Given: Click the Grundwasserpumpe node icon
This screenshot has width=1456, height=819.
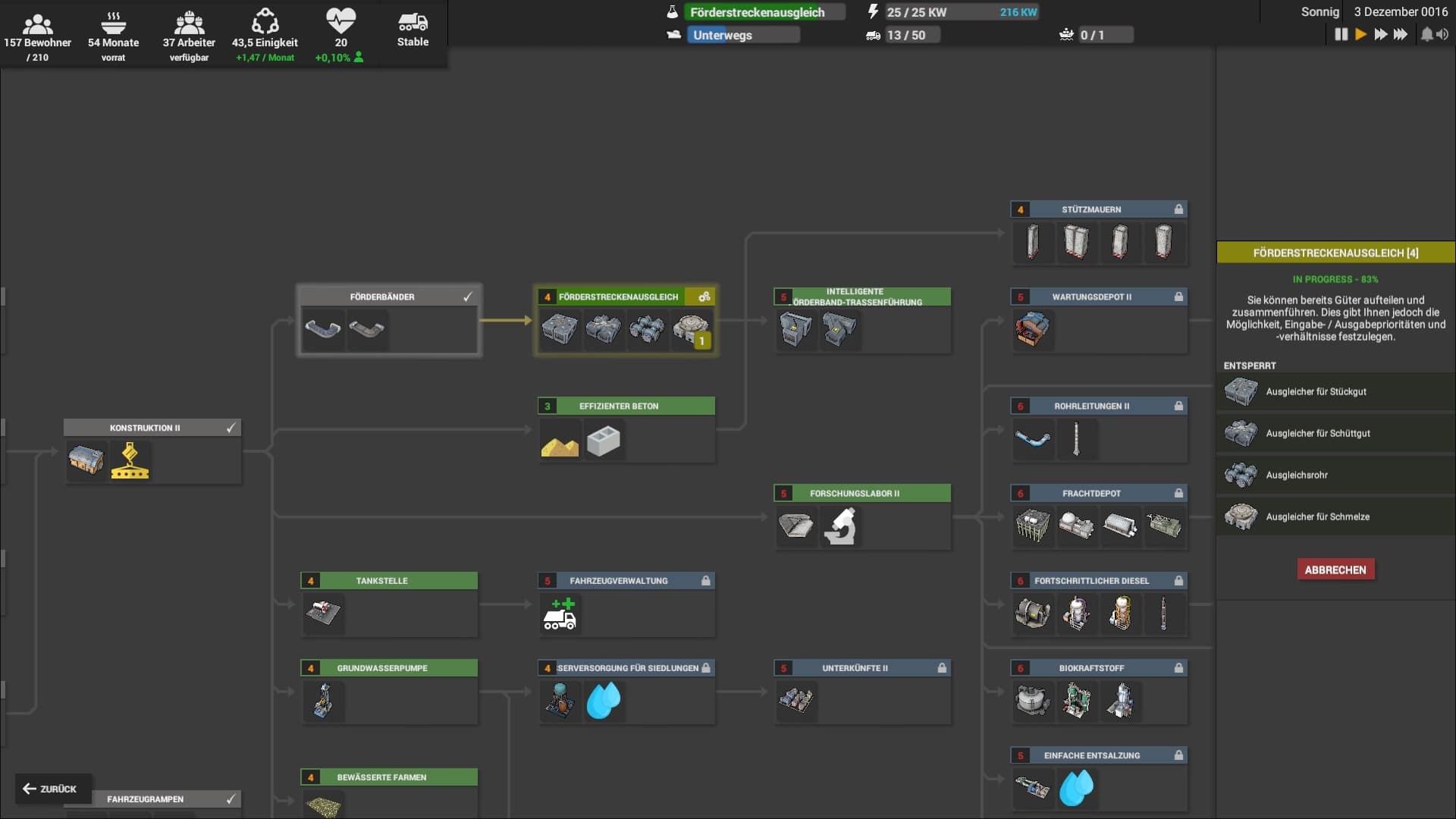Looking at the screenshot, I should pyautogui.click(x=324, y=700).
